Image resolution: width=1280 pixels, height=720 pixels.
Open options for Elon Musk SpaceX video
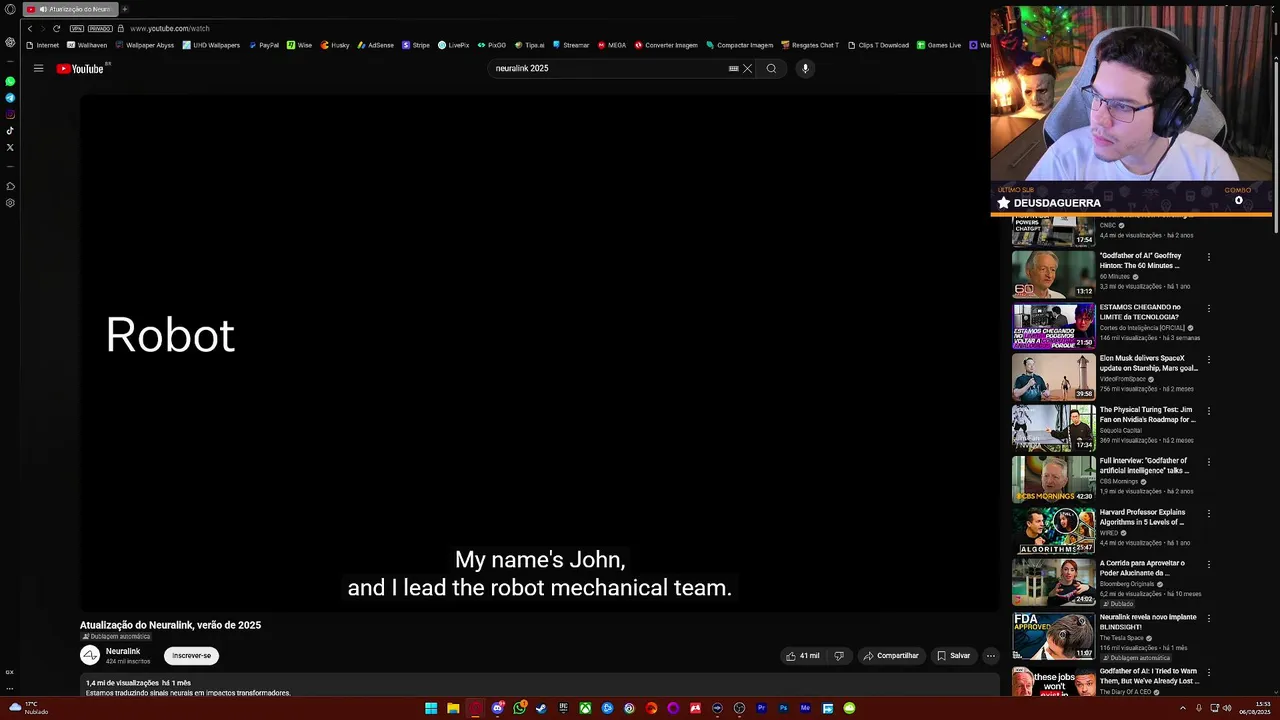pos(1208,359)
